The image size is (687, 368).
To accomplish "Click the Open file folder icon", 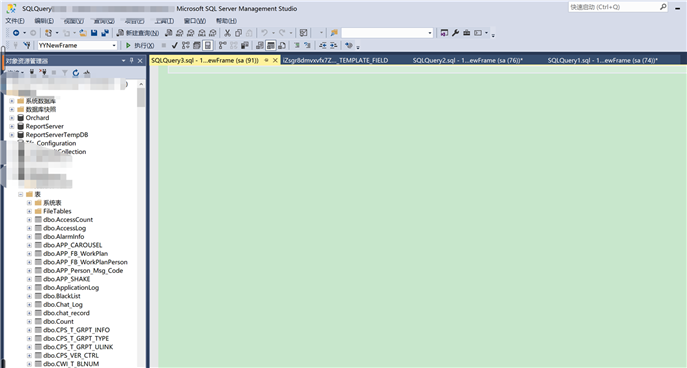I will [83, 33].
